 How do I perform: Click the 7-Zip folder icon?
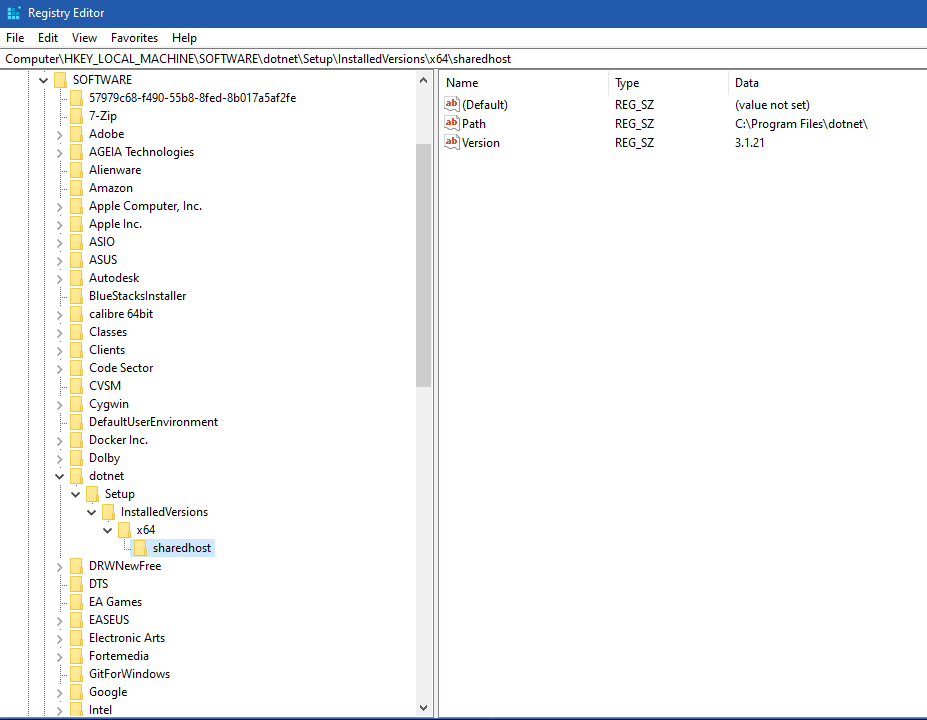point(76,116)
